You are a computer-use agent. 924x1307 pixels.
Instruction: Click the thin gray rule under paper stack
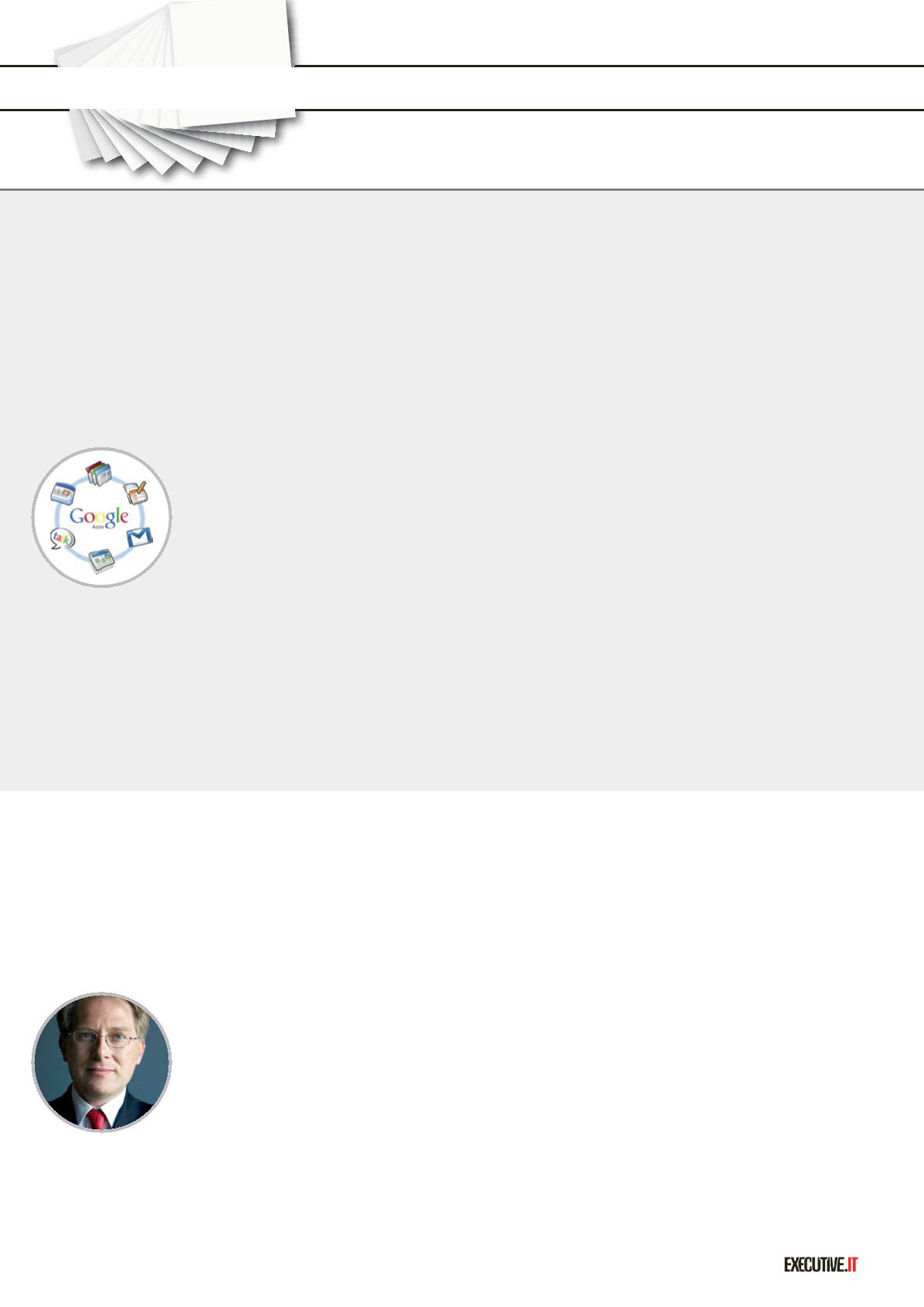click(462, 189)
